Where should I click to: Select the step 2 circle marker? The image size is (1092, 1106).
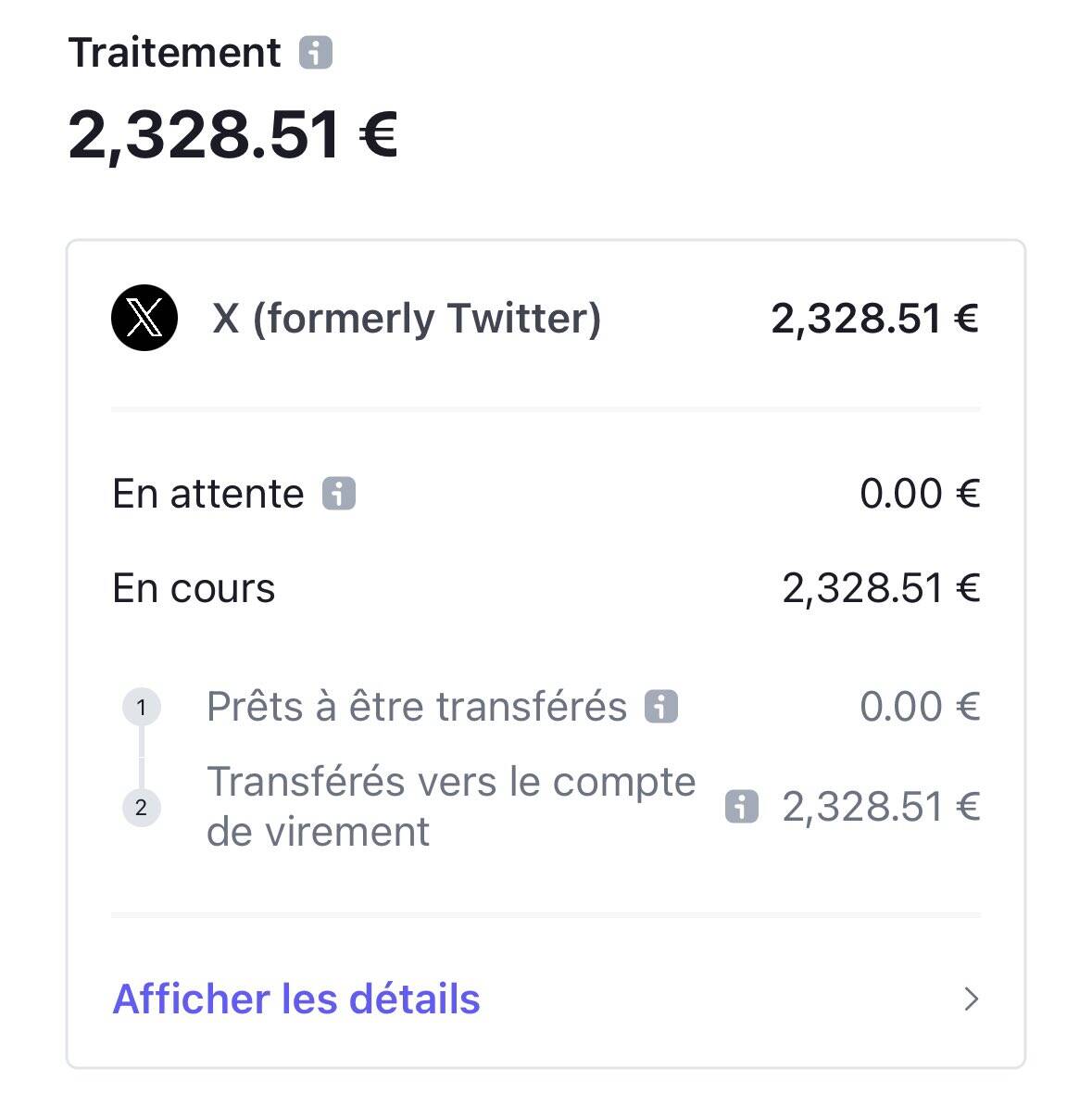point(141,808)
